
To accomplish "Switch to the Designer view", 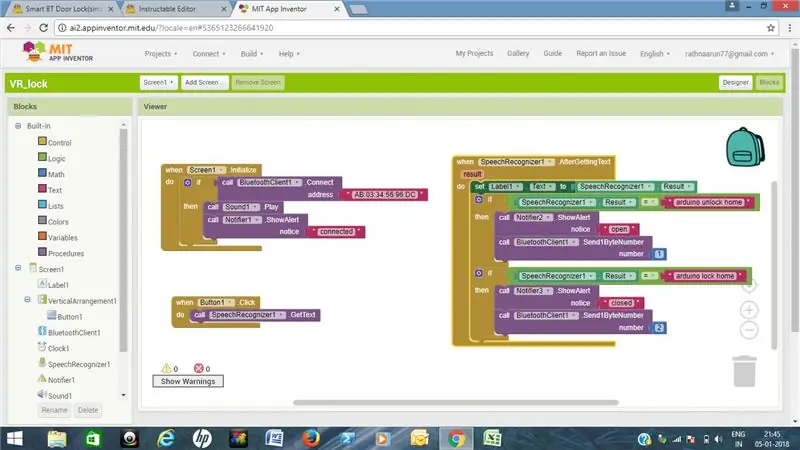I will pos(735,82).
